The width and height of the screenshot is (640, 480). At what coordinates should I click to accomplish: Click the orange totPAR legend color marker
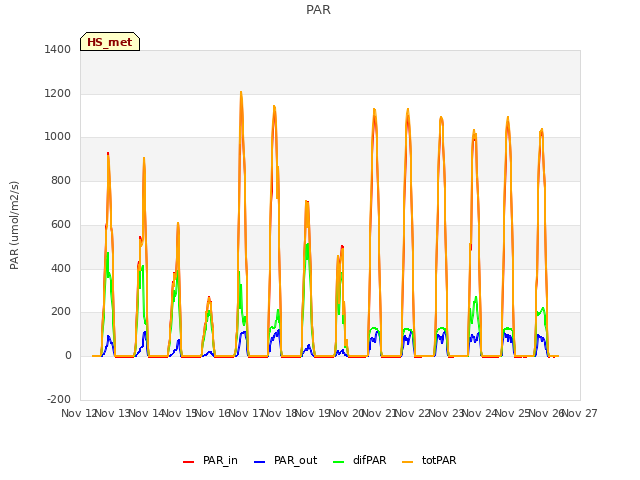pos(408,462)
